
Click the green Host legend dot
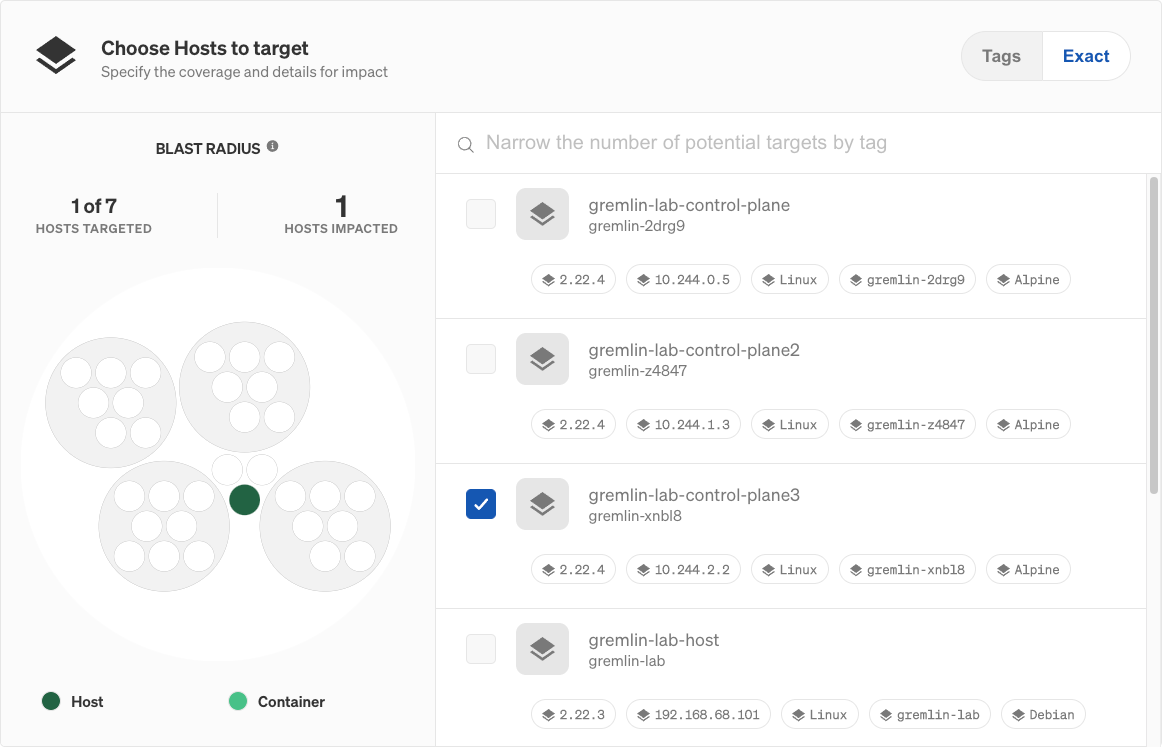50,701
